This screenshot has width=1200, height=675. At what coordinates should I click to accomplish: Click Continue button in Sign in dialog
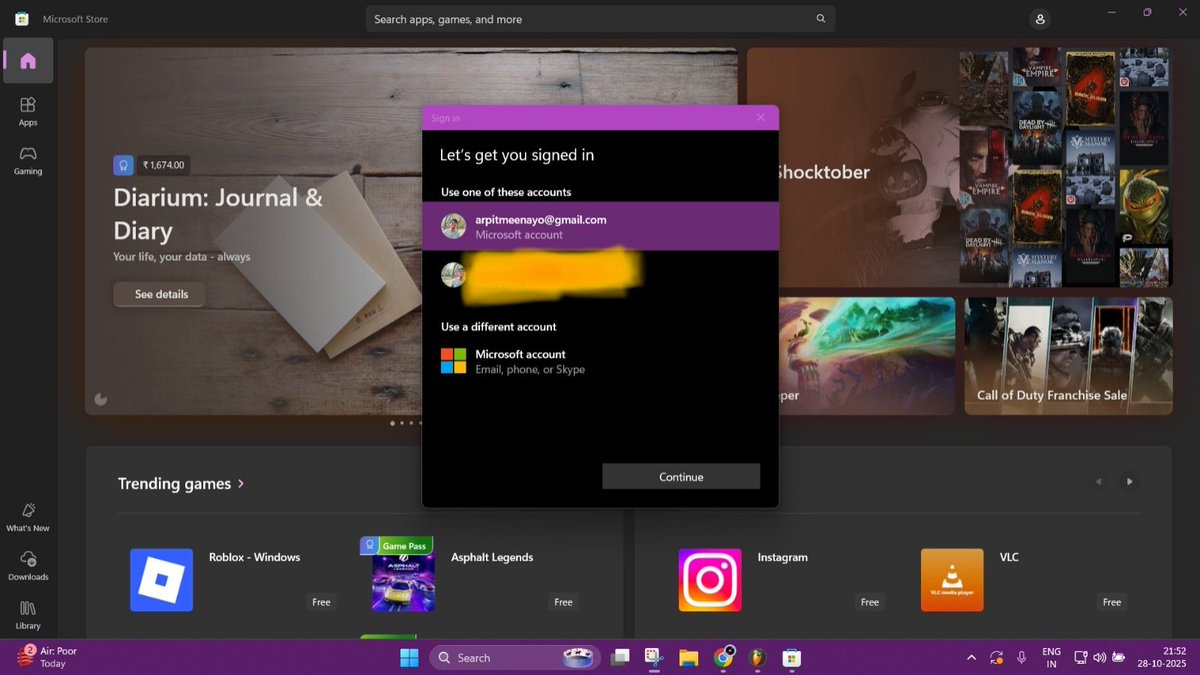(x=681, y=477)
